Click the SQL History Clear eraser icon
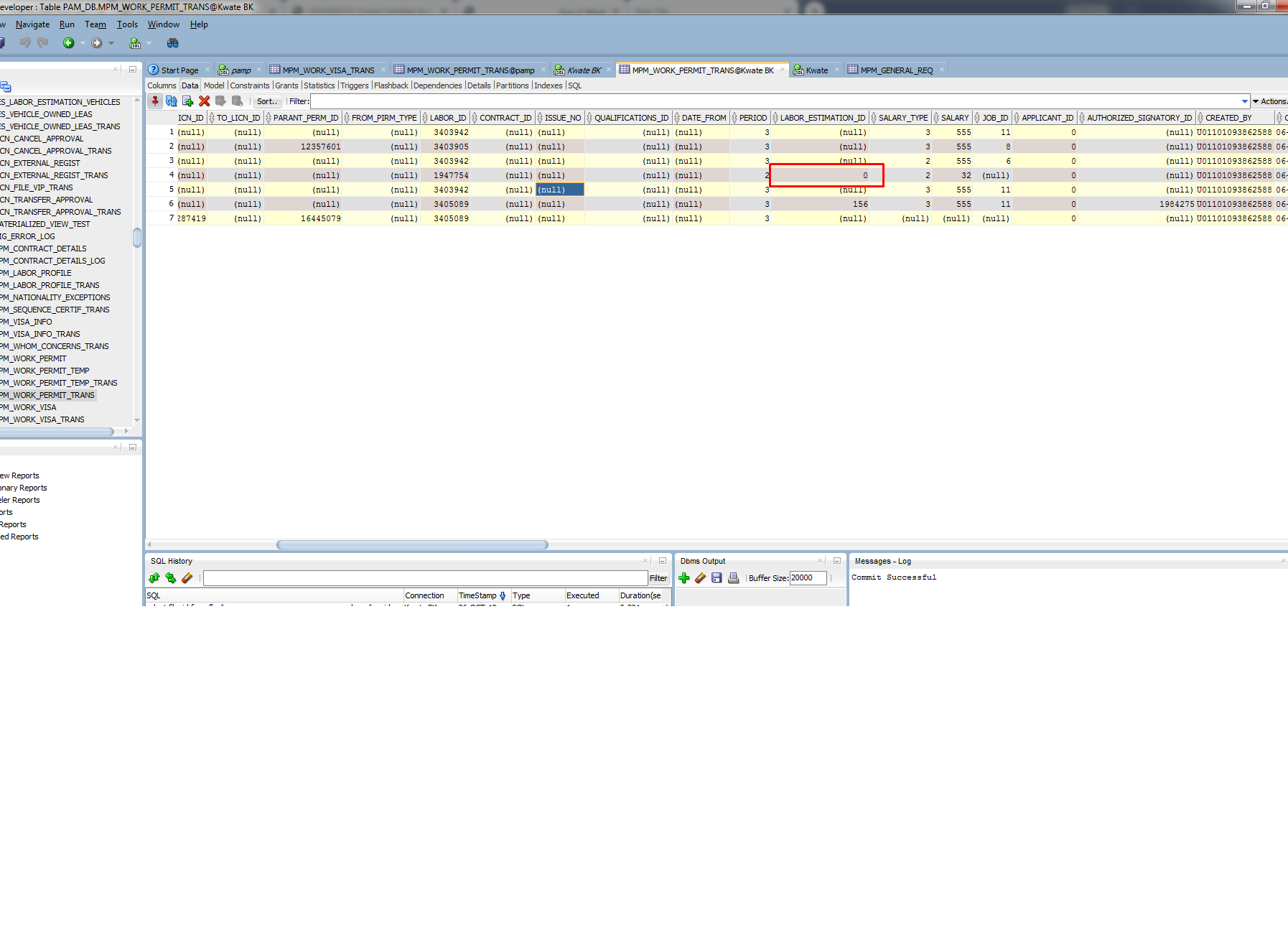Screen dimensions: 1288x938 pos(187,578)
